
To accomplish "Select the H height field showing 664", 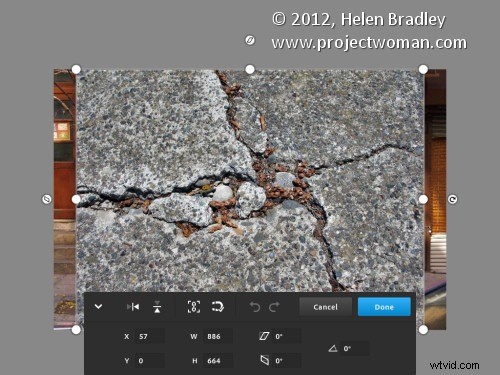I will [x=218, y=361].
